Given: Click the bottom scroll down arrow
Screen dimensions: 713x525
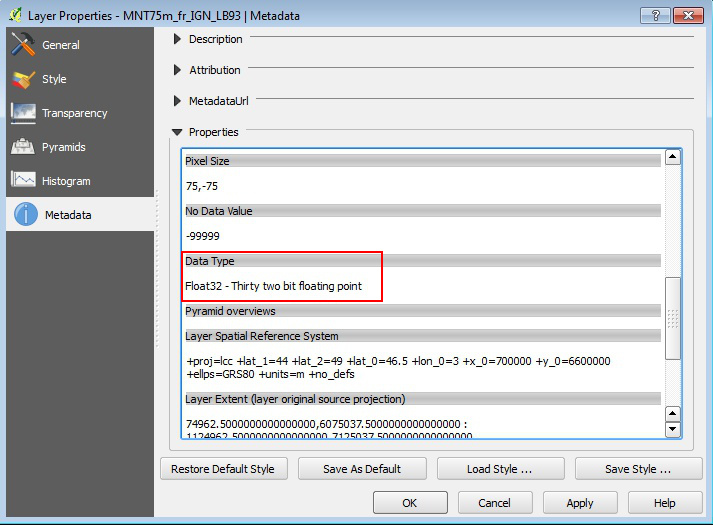Looking at the screenshot, I should 673,429.
